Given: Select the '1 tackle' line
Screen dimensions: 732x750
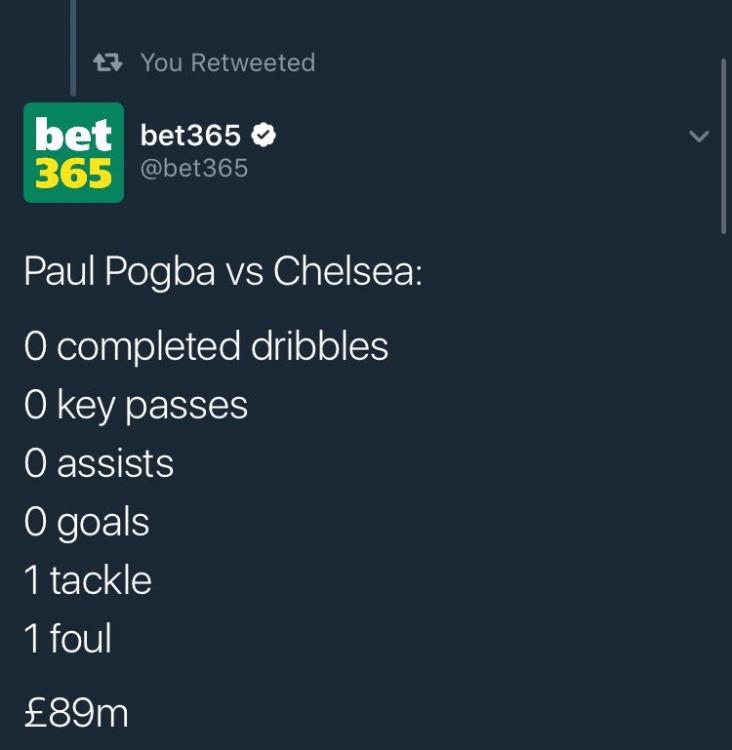Looking at the screenshot, I should point(88,580).
